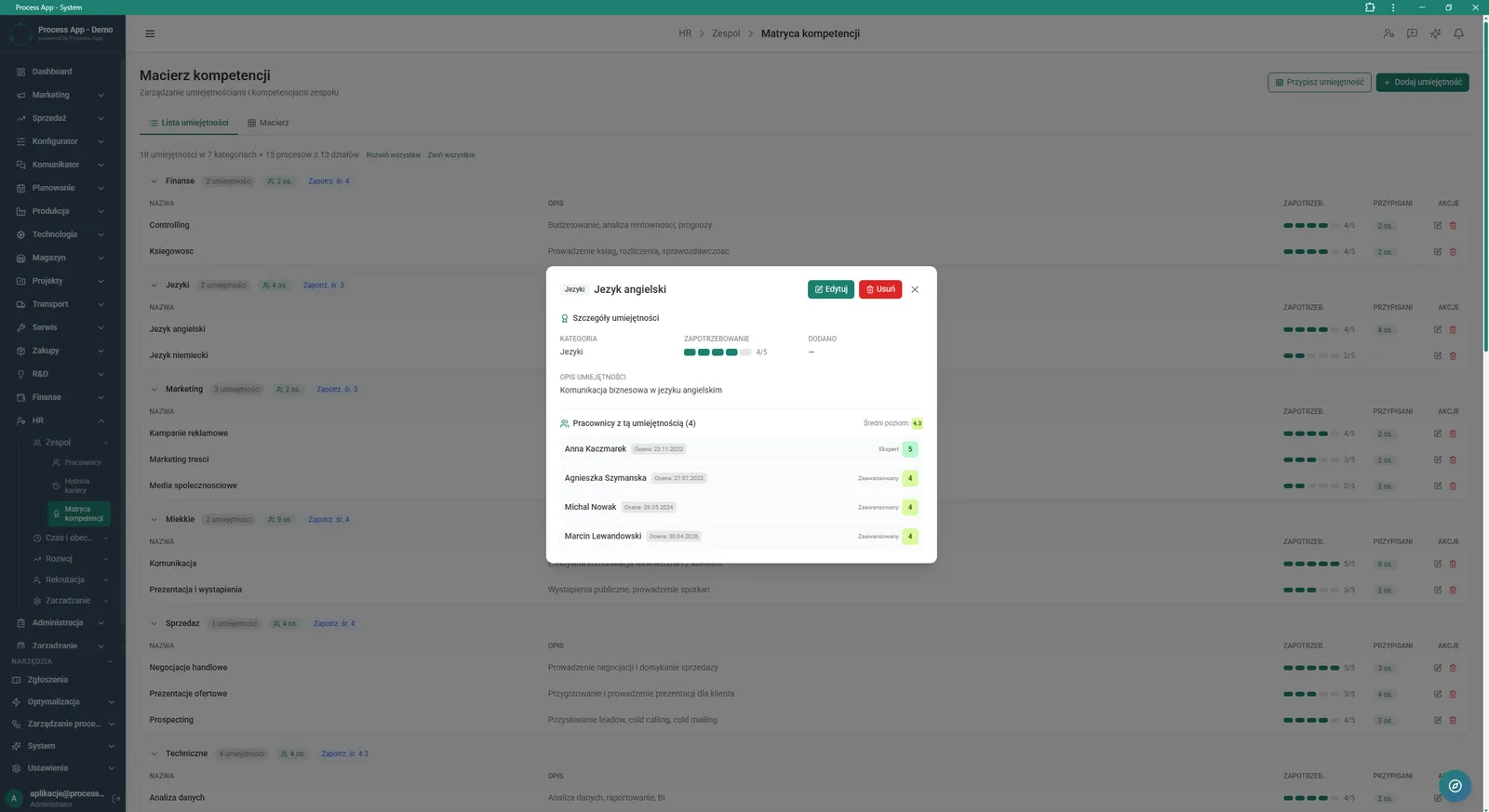Edit the Prezentacja i wystapienia skill icon
Viewport: 1489px width, 812px height.
(x=1438, y=590)
